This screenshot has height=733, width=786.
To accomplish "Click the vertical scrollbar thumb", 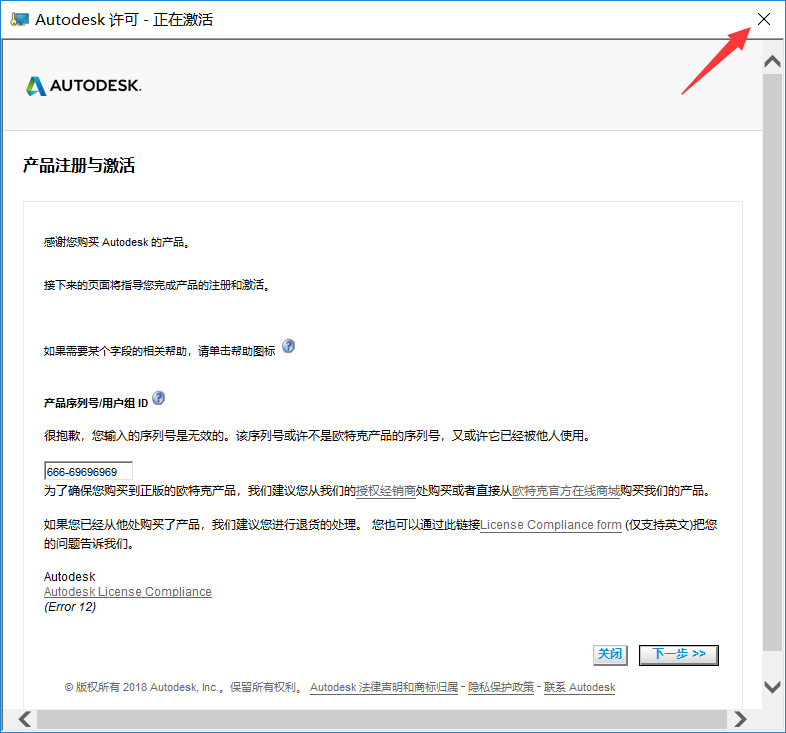I will [772, 360].
